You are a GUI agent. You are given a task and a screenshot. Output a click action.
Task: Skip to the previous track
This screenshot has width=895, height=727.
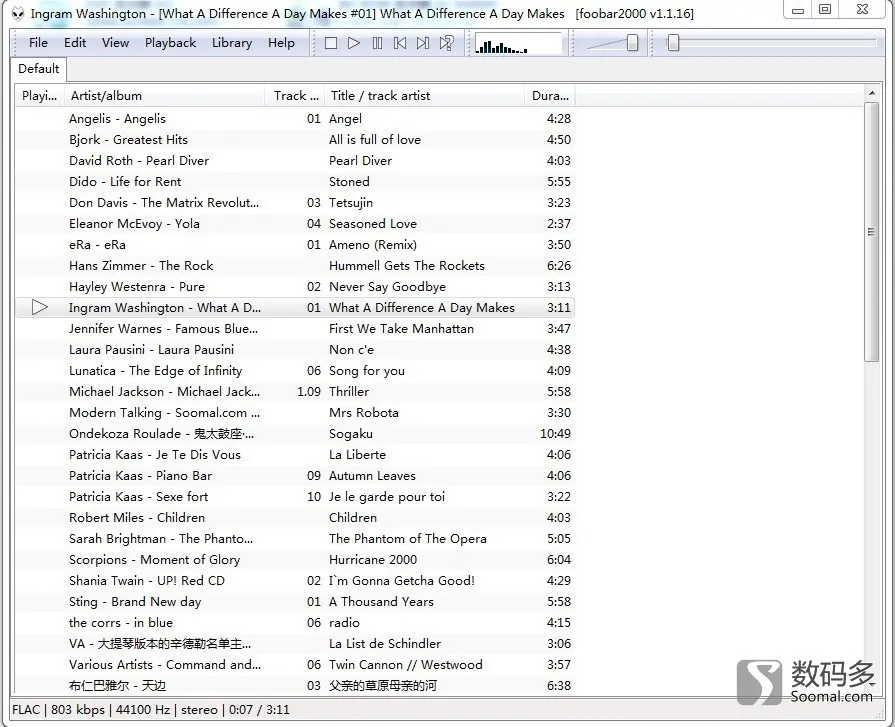400,43
